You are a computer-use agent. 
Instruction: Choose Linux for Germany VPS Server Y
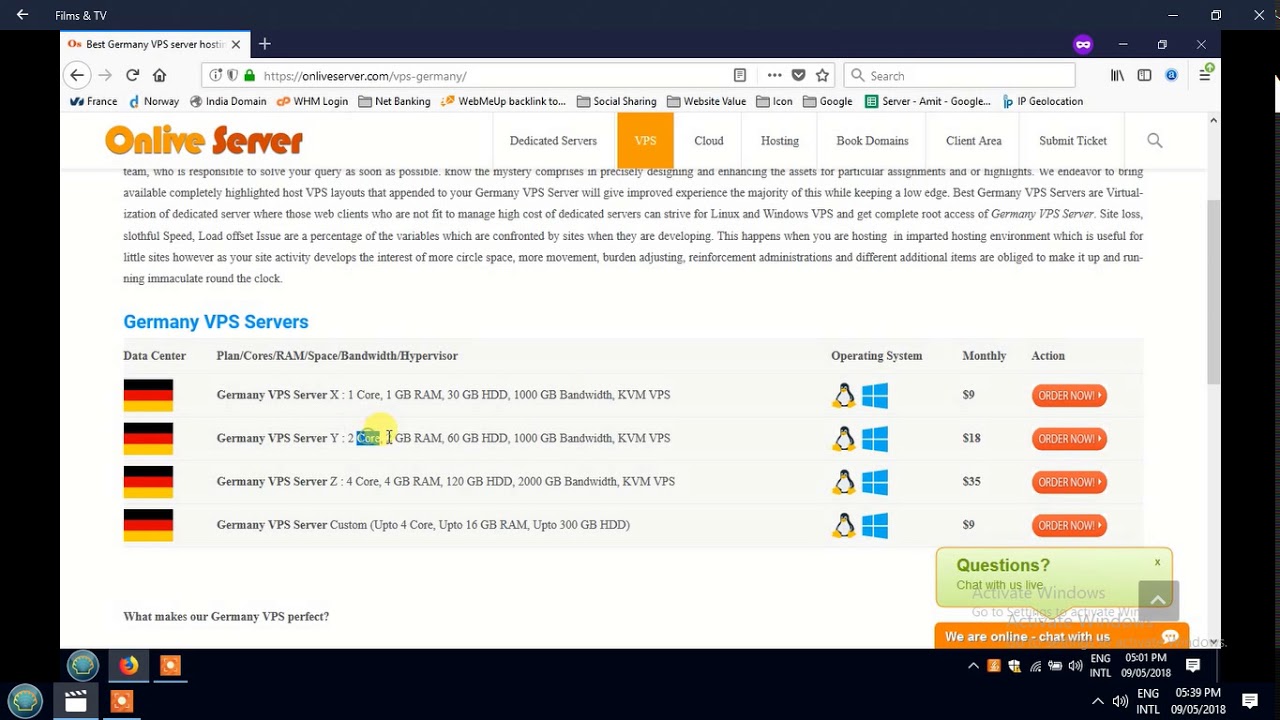click(x=844, y=439)
